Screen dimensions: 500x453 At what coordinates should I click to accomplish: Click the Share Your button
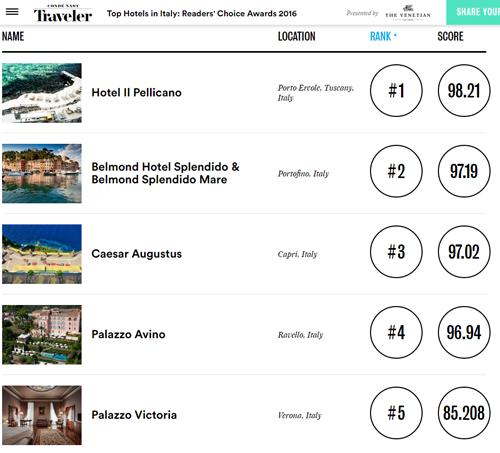click(473, 12)
